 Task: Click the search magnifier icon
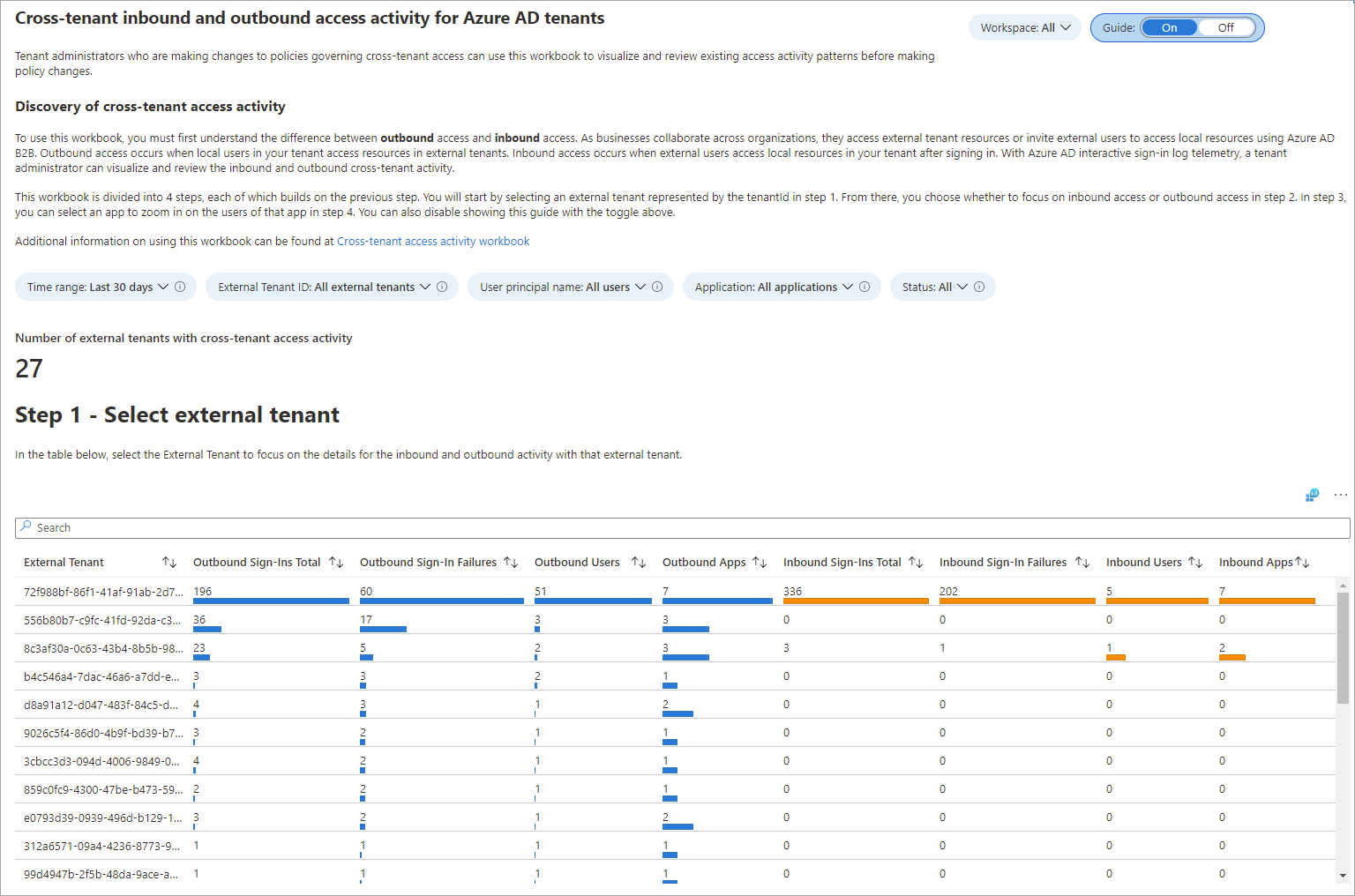coord(26,526)
